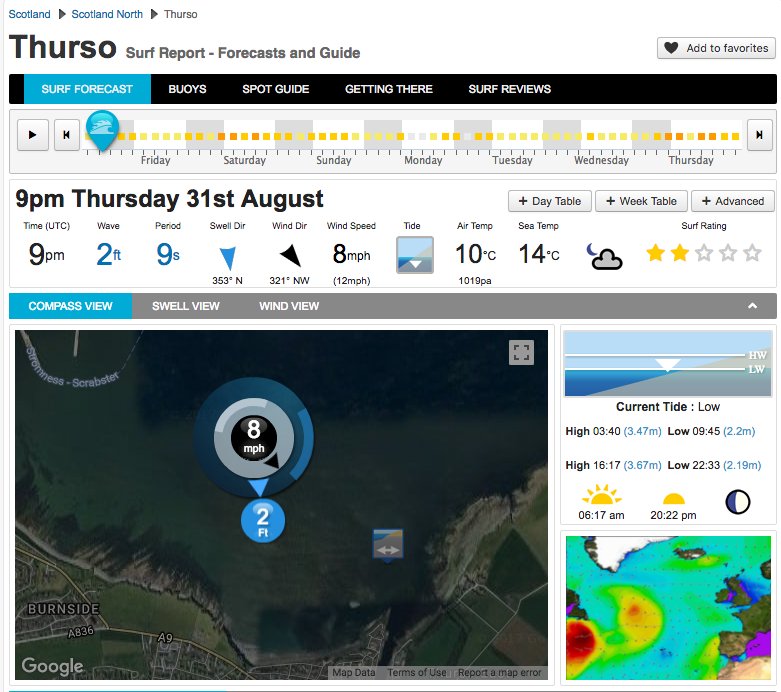Click the blue wave timeline marker pin
The image size is (781, 692).
click(102, 131)
